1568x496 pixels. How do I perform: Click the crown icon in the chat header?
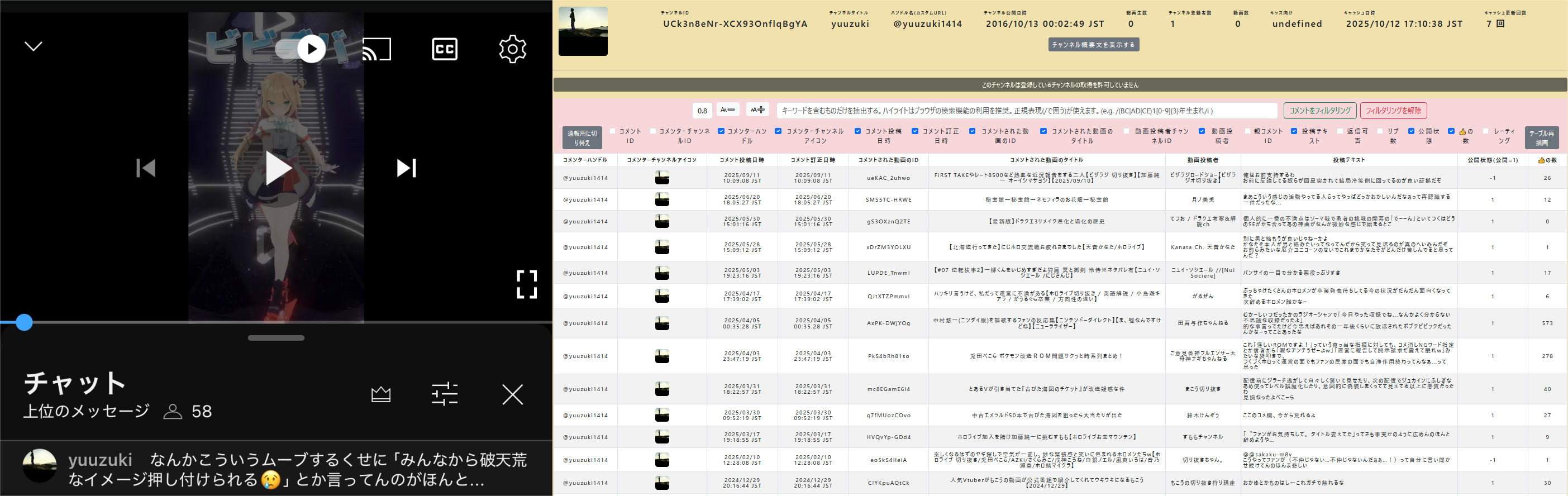(x=381, y=394)
